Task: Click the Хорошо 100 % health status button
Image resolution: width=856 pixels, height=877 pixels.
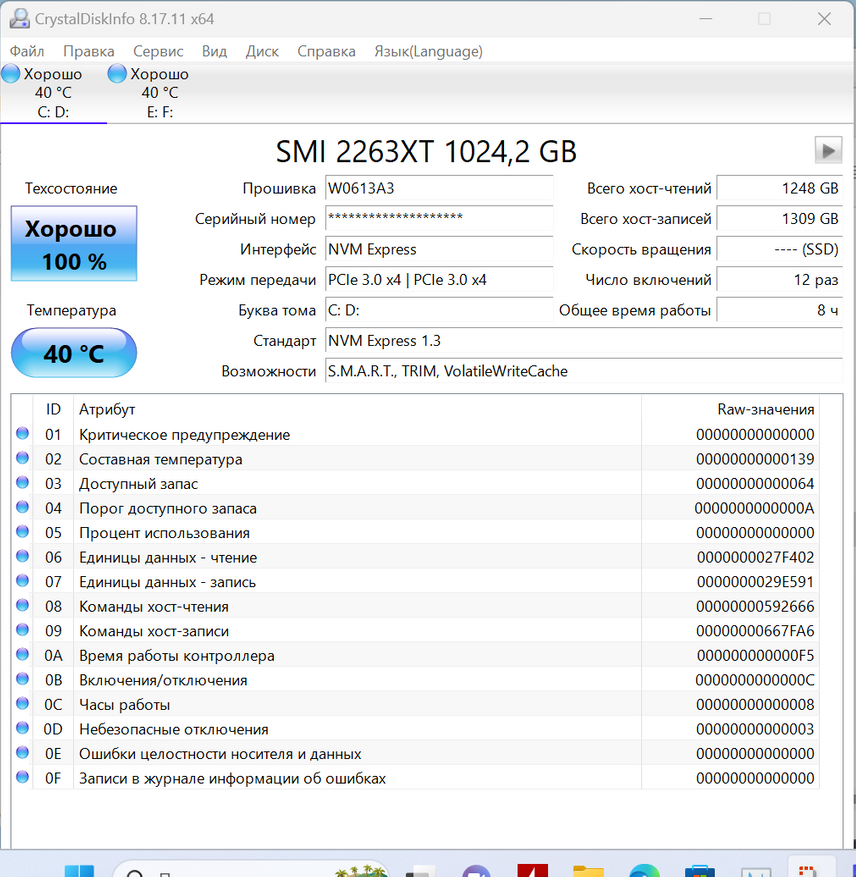Action: tap(74, 244)
